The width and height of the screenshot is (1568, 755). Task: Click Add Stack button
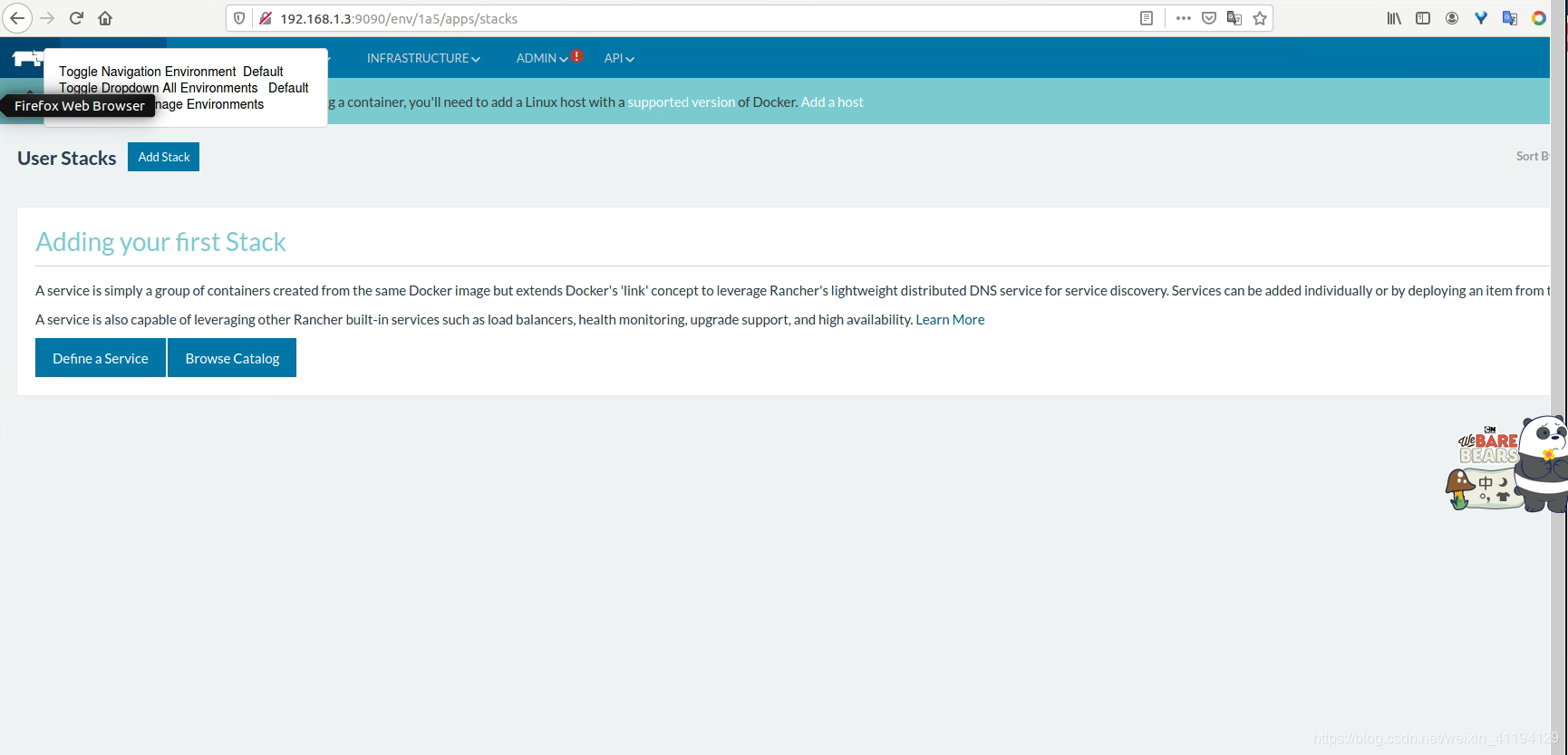[164, 157]
